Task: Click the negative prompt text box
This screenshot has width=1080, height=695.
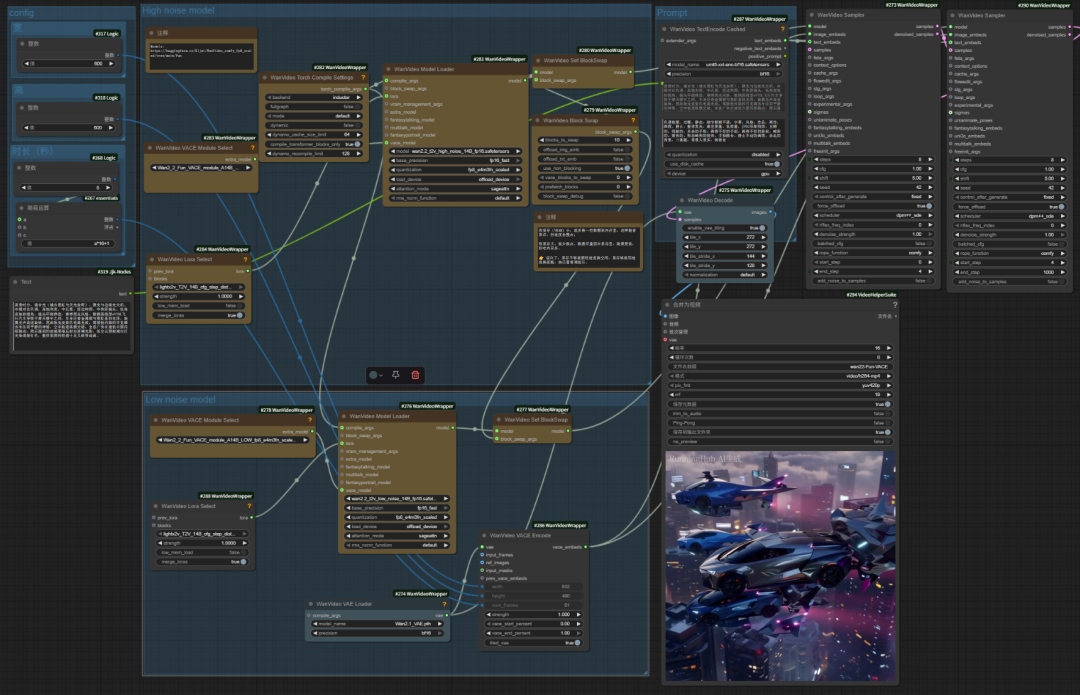Action: [722, 132]
